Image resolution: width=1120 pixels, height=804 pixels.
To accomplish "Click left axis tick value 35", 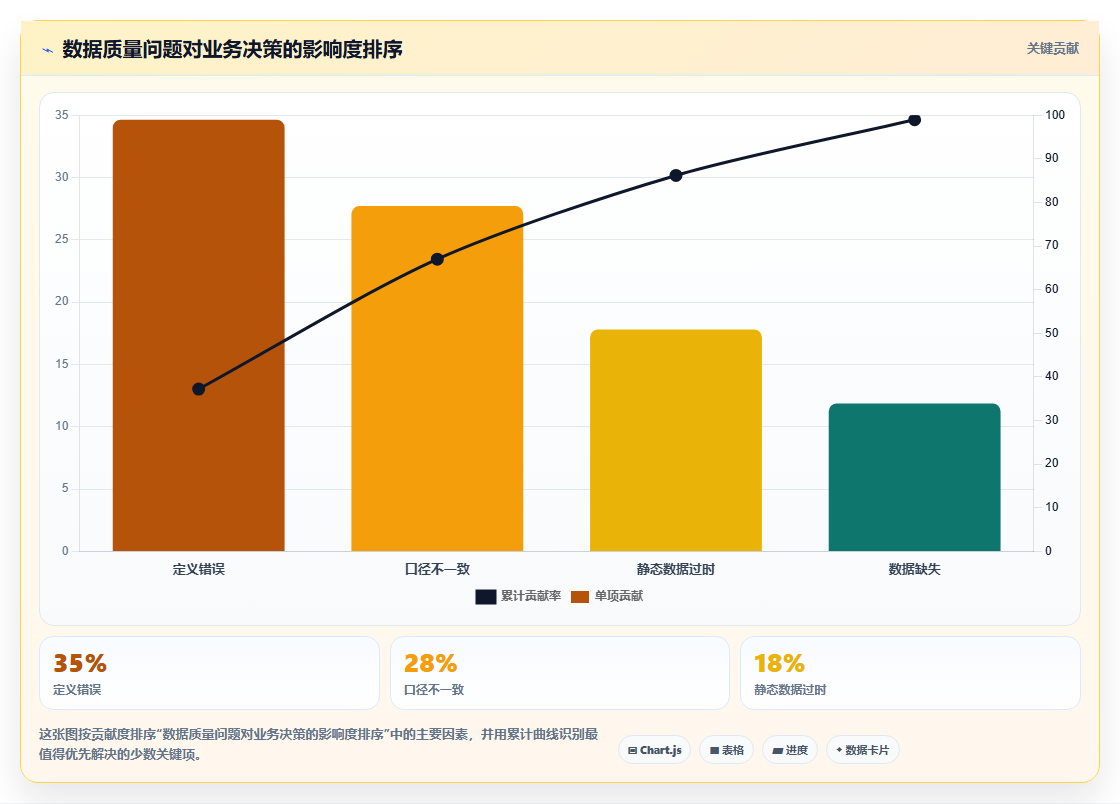I will [x=62, y=115].
